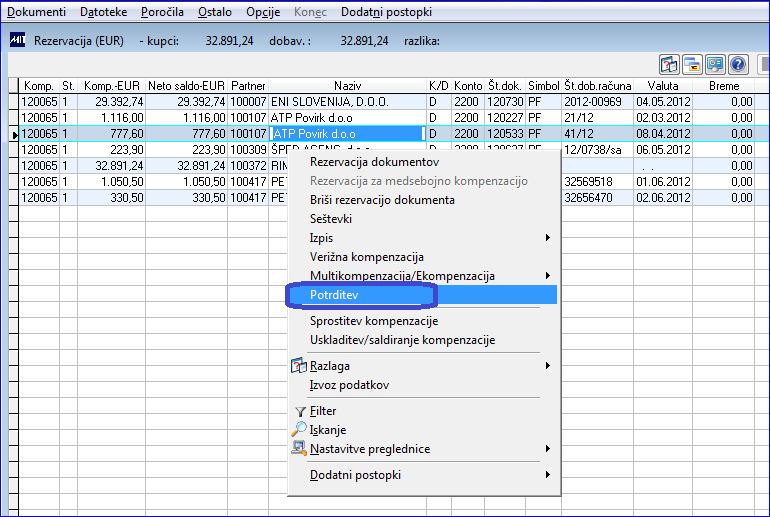The width and height of the screenshot is (770, 517).
Task: Expand Multikompenzacija/Ekompenzacija submenu arrow
Action: coord(548,275)
